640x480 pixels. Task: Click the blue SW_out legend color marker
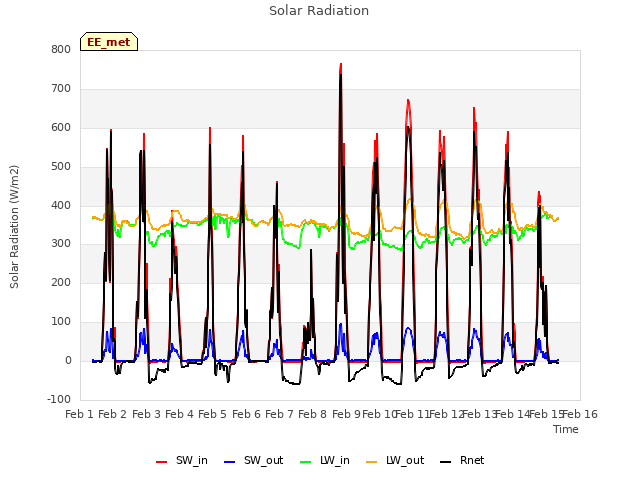230,462
